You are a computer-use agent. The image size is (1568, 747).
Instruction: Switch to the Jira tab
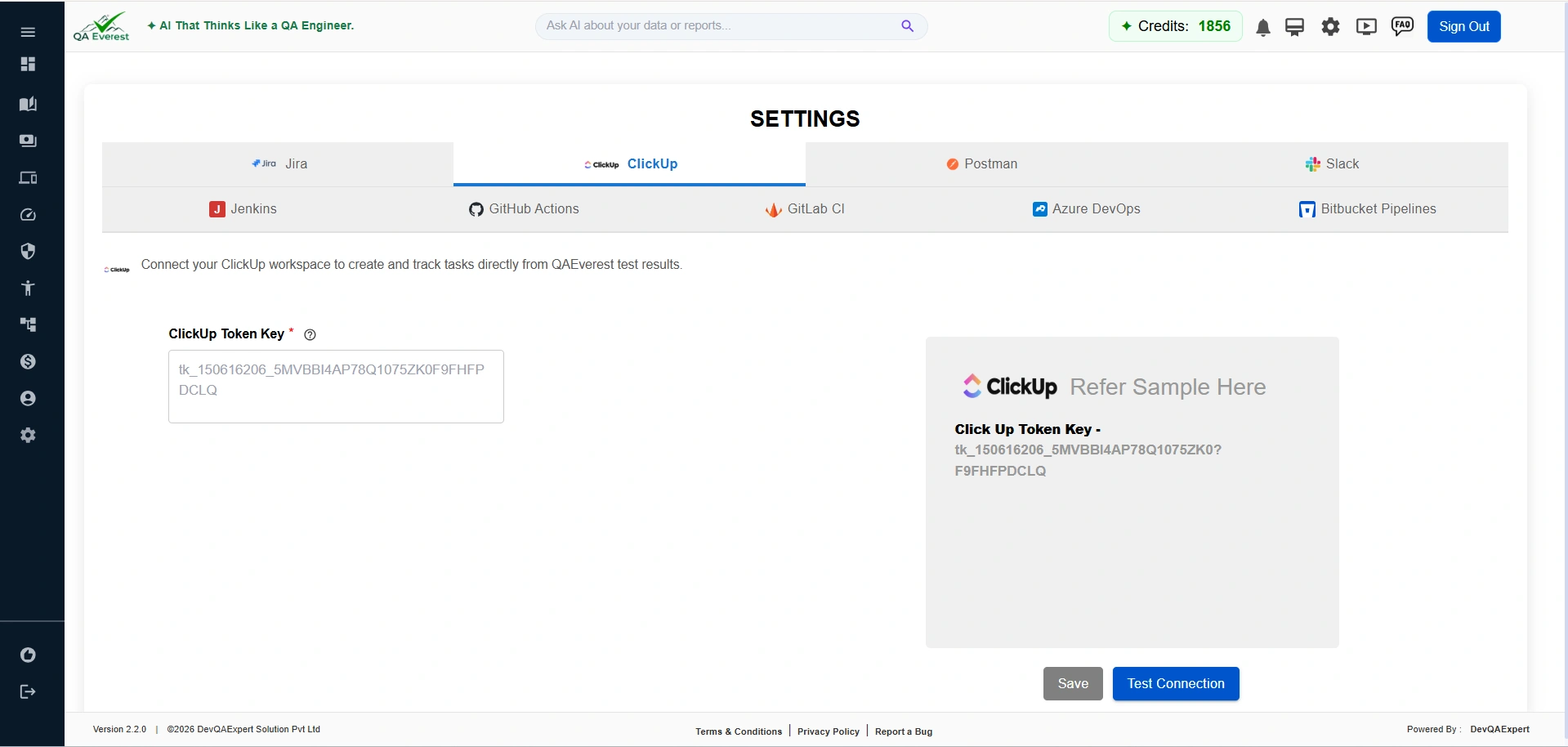pyautogui.click(x=278, y=164)
